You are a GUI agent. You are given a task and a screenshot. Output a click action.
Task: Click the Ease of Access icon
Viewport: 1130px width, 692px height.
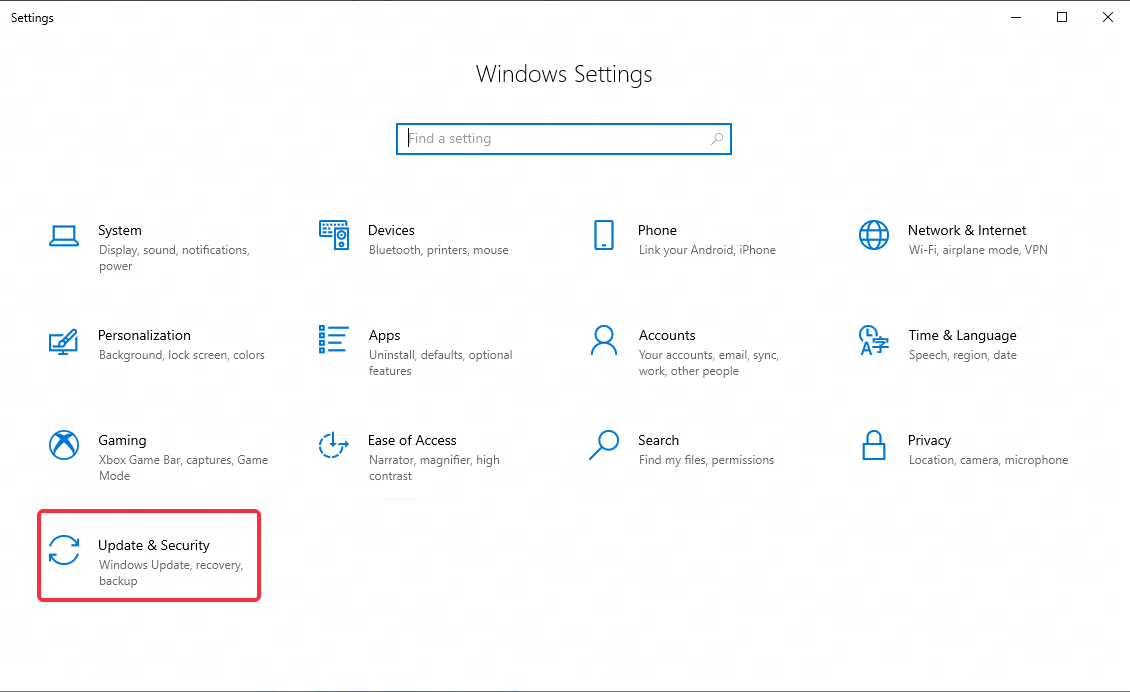point(334,445)
